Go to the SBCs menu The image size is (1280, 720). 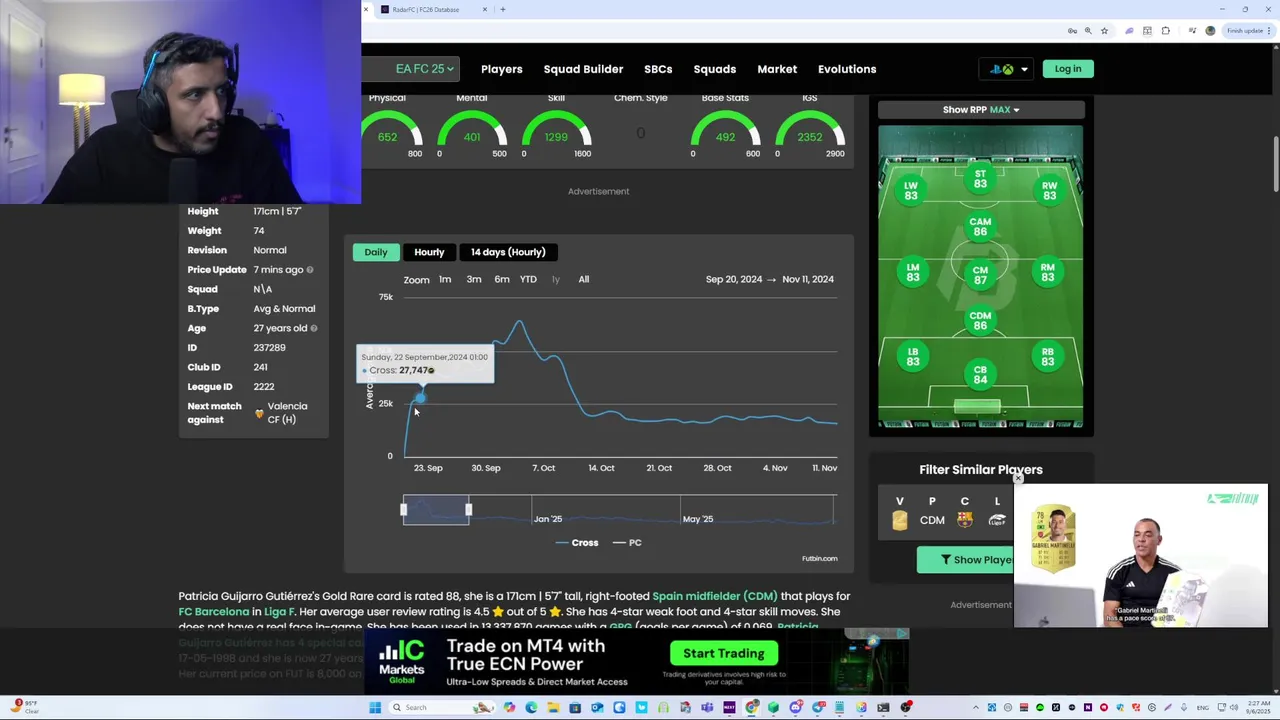[658, 69]
